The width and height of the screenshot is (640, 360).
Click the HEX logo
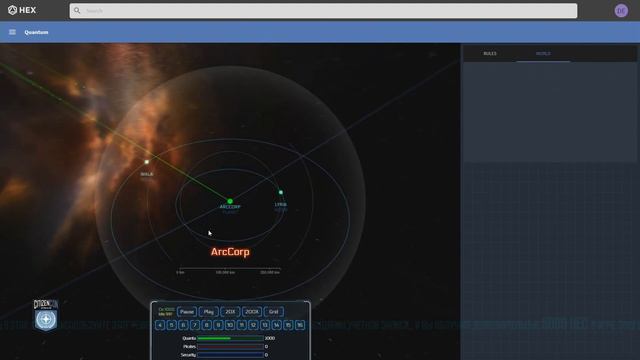[22, 10]
